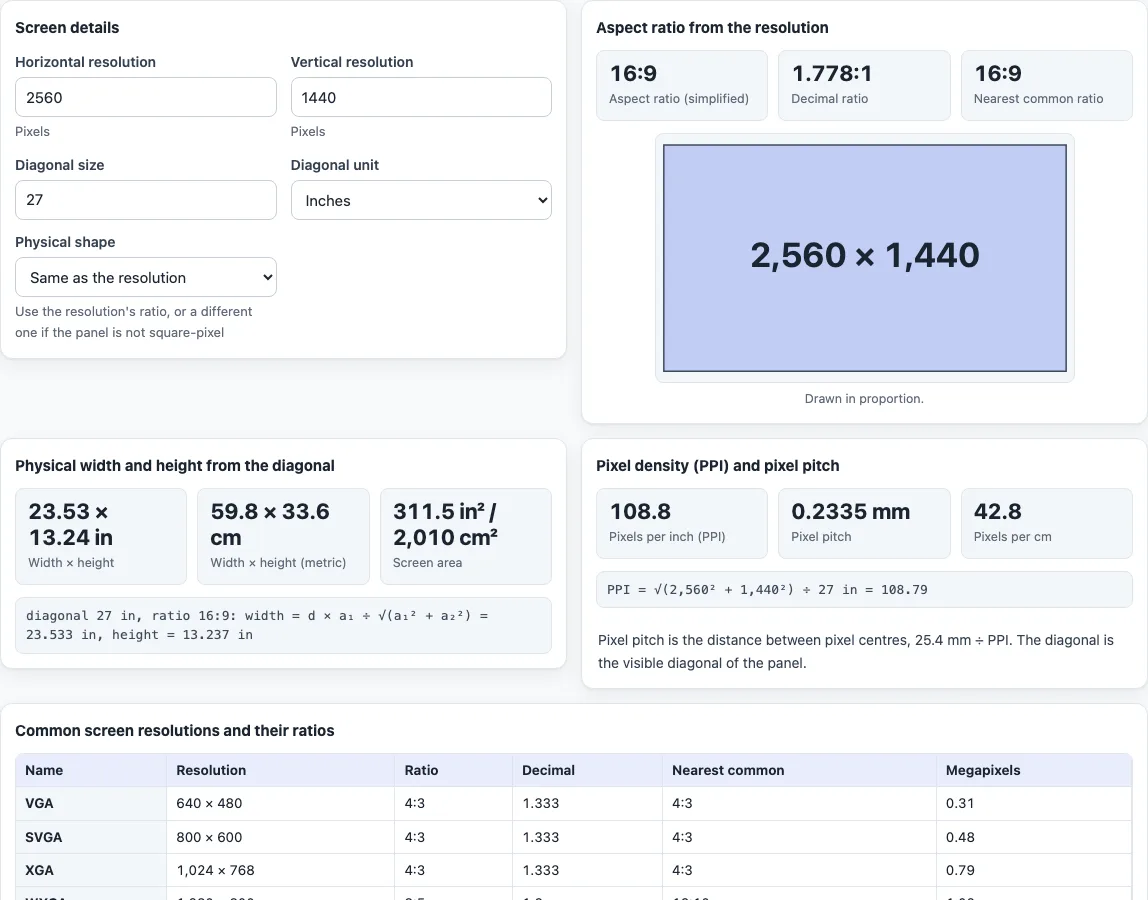The width and height of the screenshot is (1148, 900).
Task: Click the Resolution column header
Action: 280,770
